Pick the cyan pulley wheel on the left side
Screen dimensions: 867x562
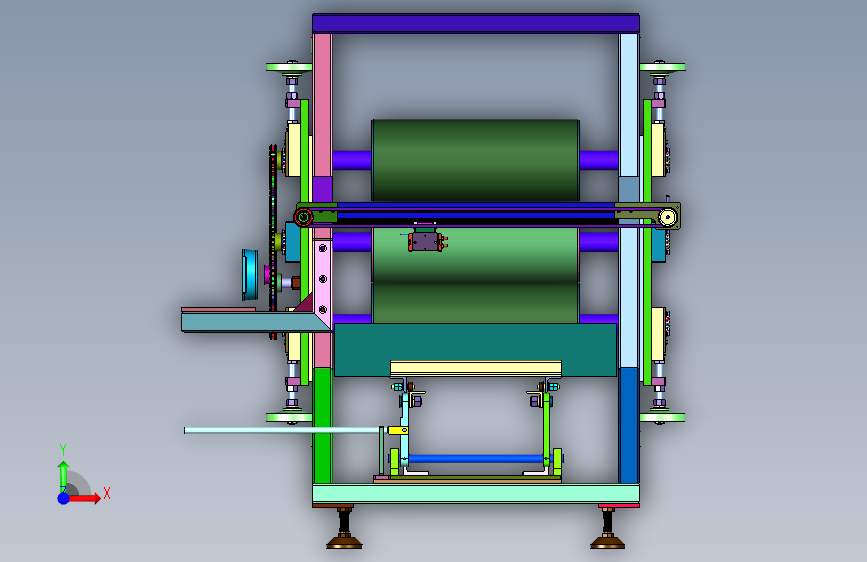250,274
